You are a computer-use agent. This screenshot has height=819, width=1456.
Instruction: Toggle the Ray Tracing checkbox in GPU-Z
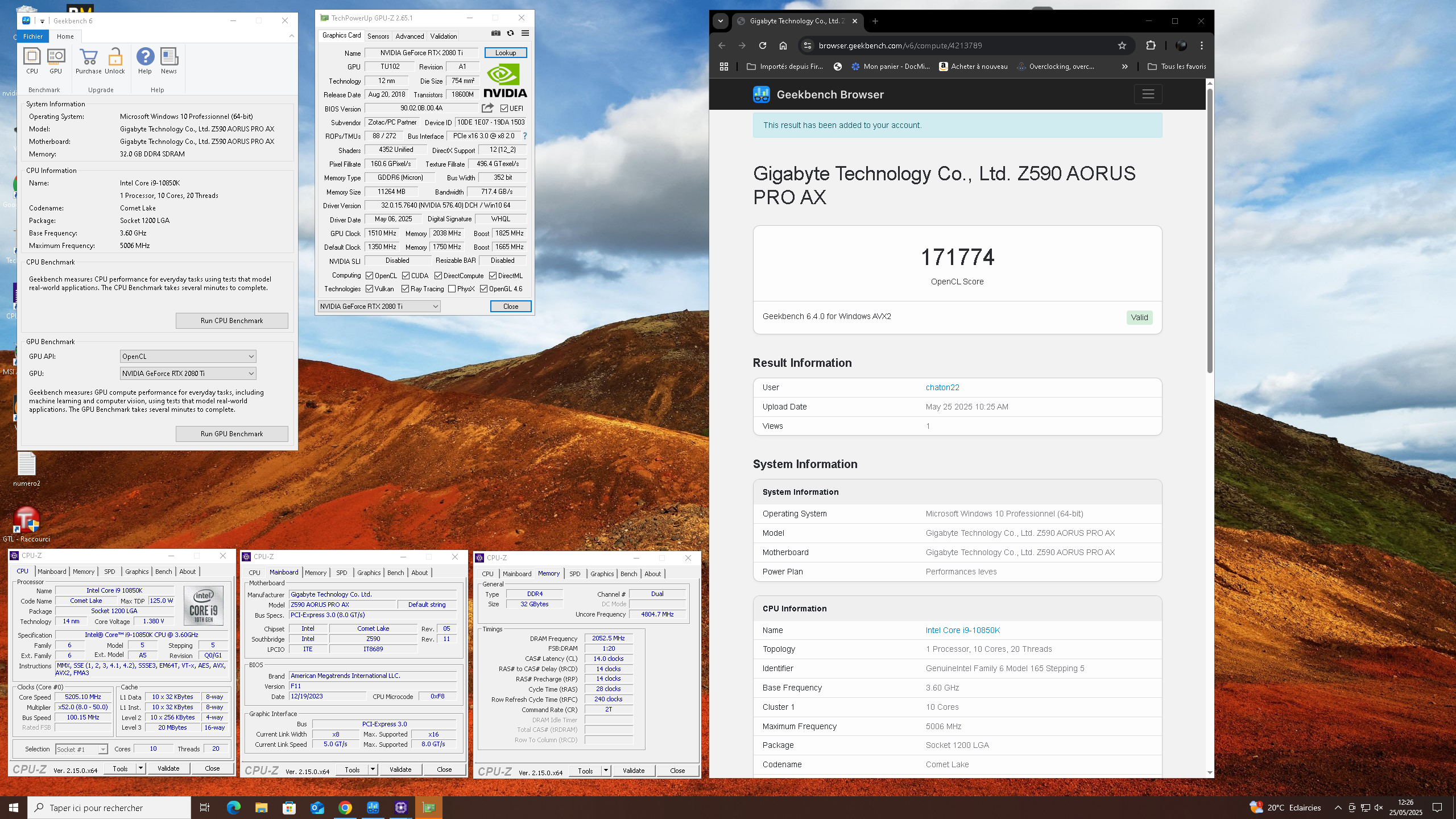pyautogui.click(x=406, y=289)
